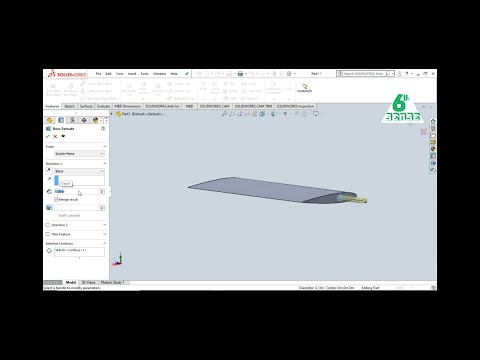Confirm the Boss-Extrude with the green checkmark

(x=47, y=136)
